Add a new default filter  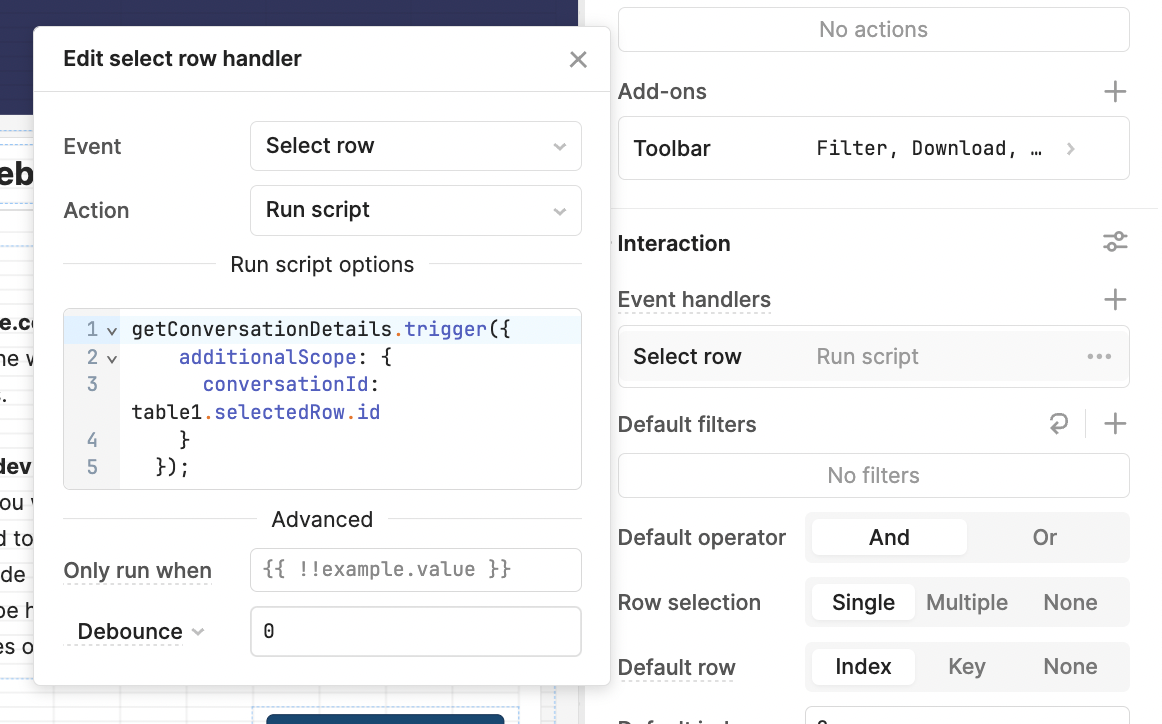click(x=1115, y=424)
